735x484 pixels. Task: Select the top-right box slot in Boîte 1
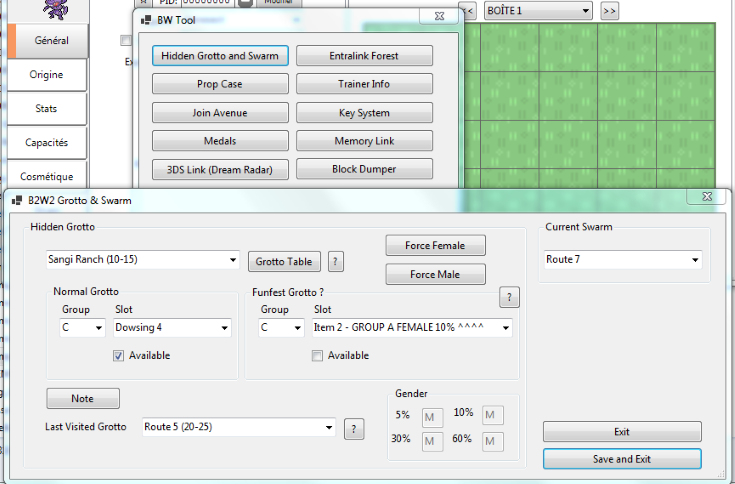coord(685,47)
